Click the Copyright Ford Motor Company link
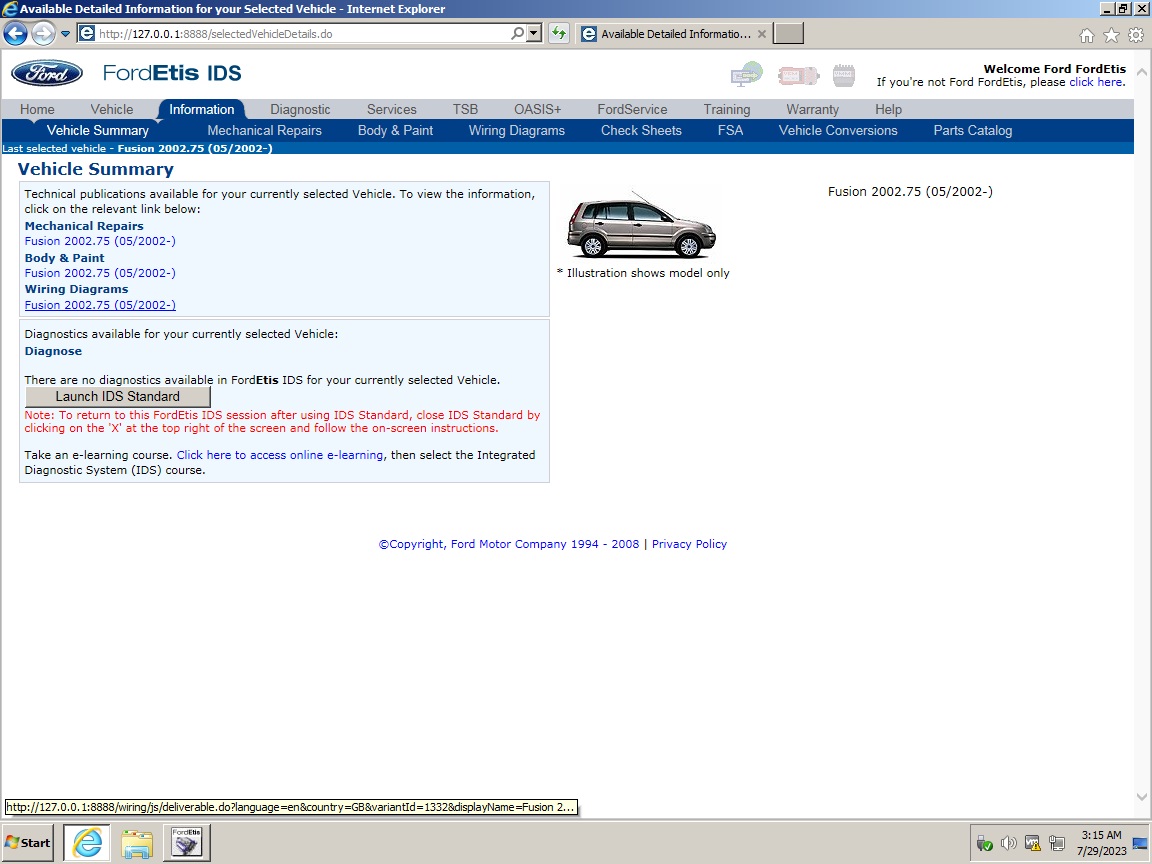 click(509, 544)
